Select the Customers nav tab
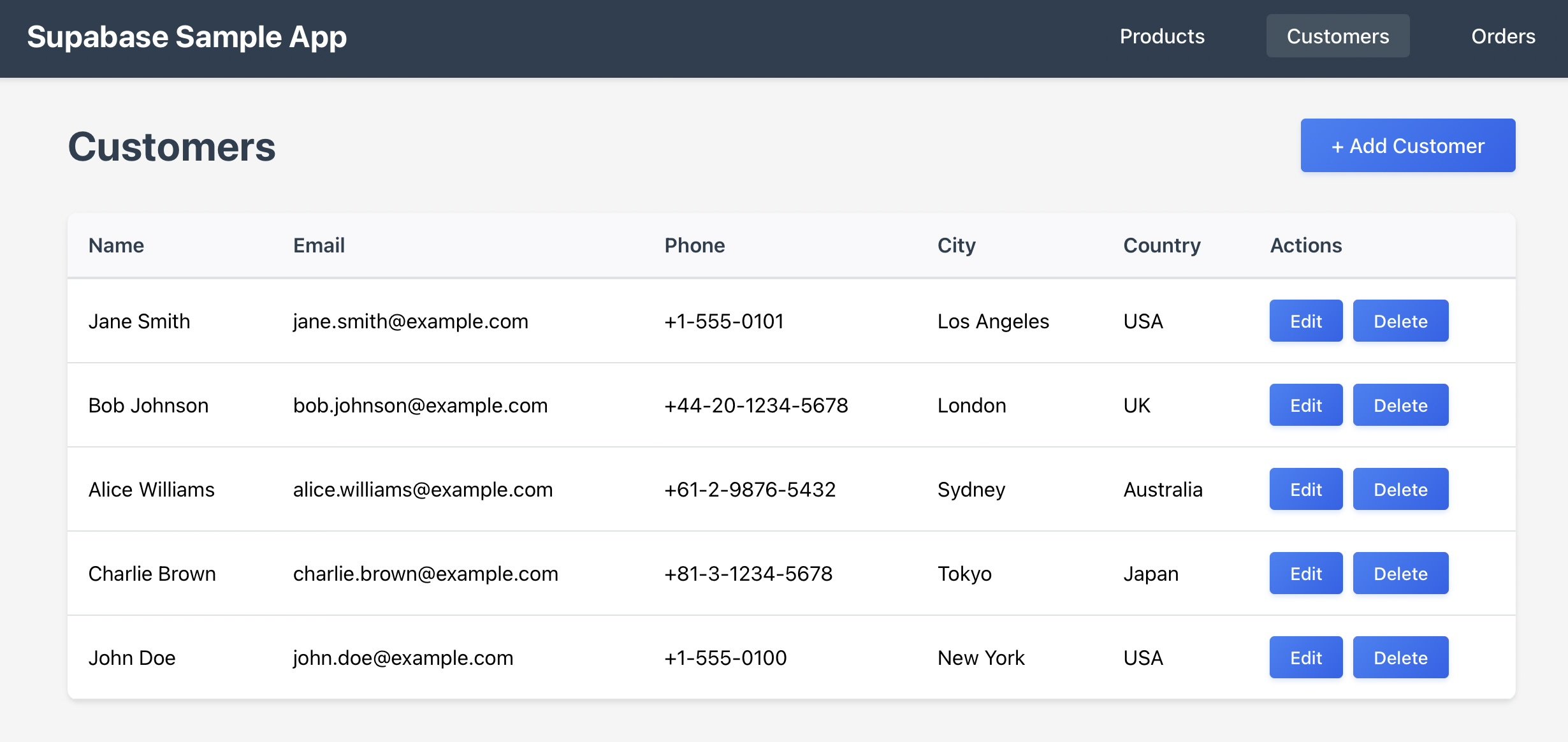 click(1337, 36)
